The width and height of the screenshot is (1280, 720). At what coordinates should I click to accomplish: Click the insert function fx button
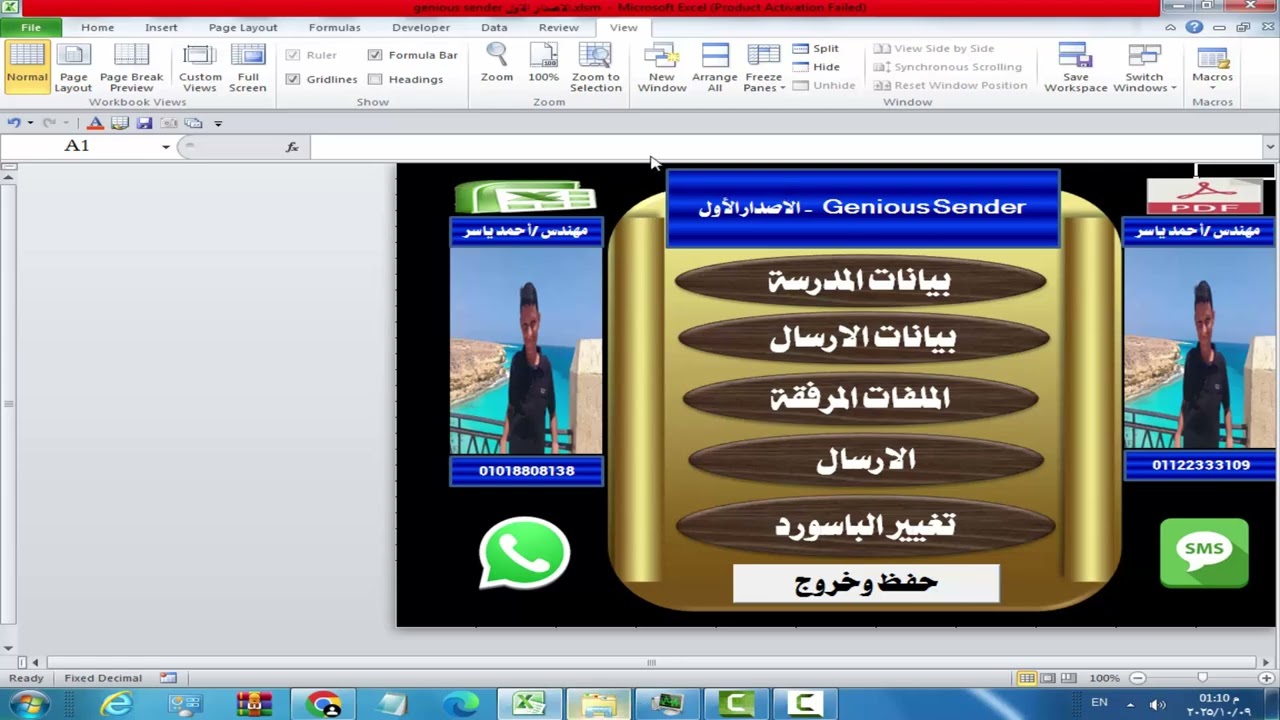(x=292, y=146)
